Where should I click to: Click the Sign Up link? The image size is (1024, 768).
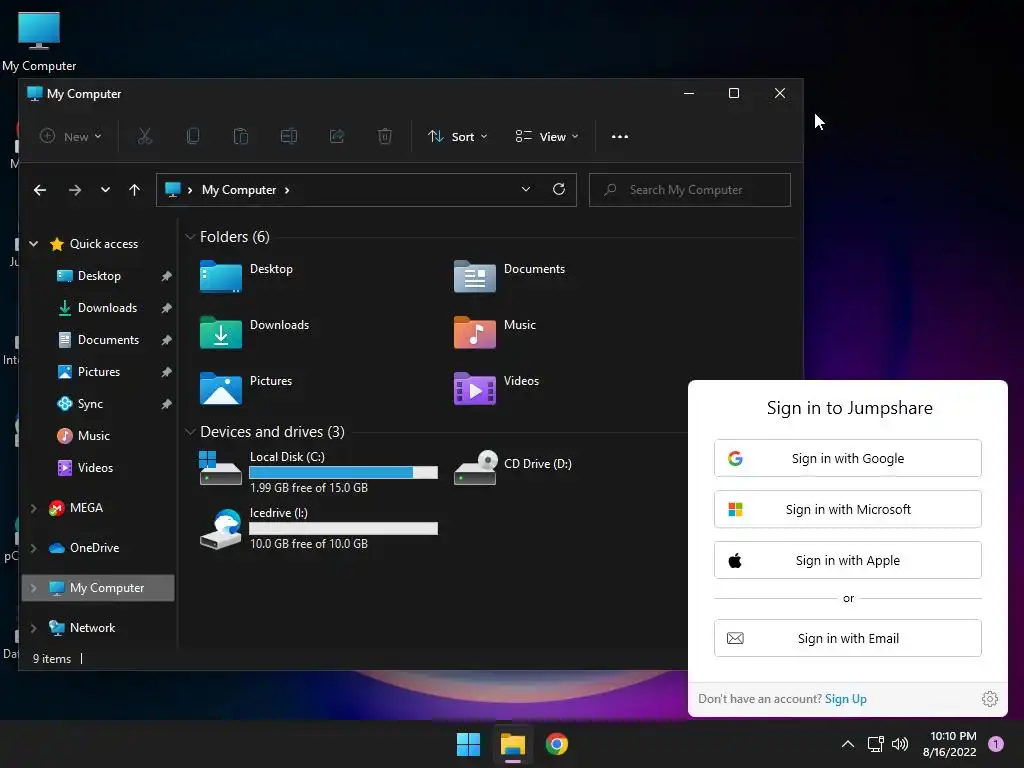tap(846, 699)
